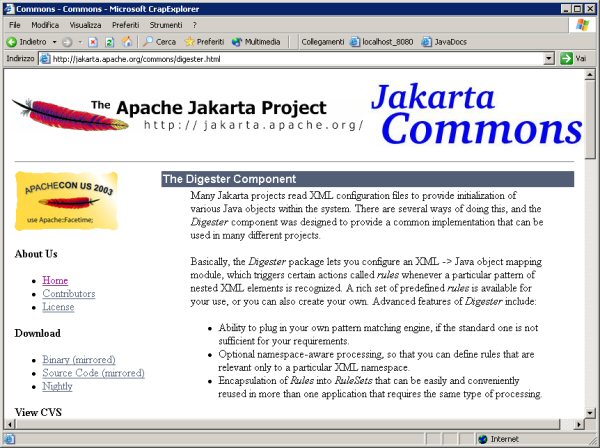Click the Jakarta Commons banner logo
The width and height of the screenshot is (600, 448).
(476, 114)
